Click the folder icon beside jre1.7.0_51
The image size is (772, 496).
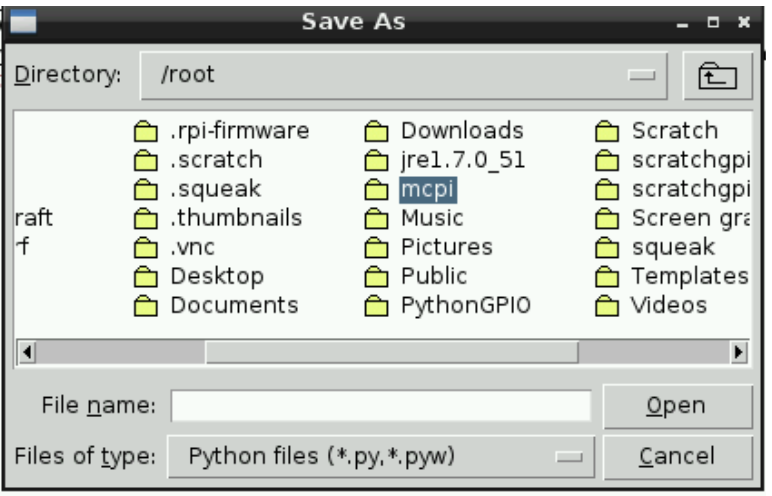[x=377, y=161]
